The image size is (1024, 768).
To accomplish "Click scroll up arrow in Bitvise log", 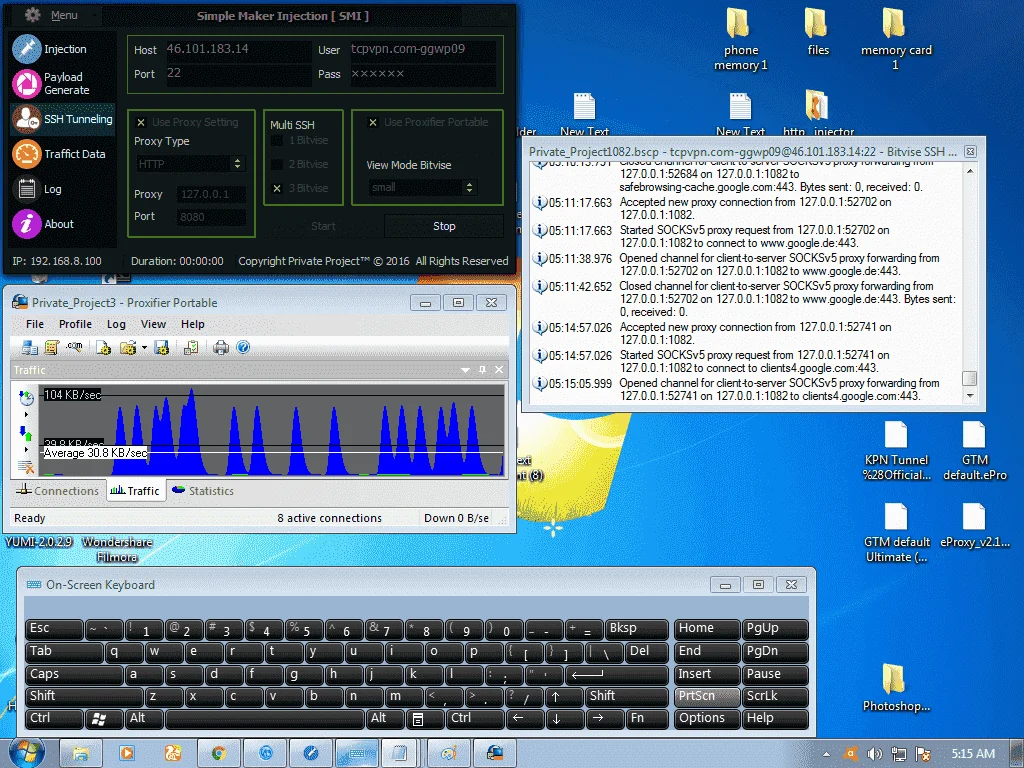I will click(970, 170).
